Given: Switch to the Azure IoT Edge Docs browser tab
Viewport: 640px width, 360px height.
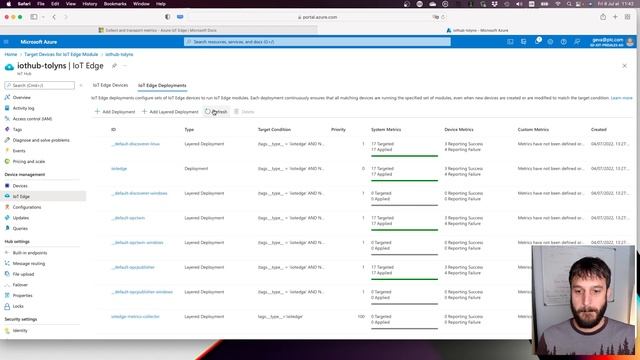Looking at the screenshot, I should point(158,30).
